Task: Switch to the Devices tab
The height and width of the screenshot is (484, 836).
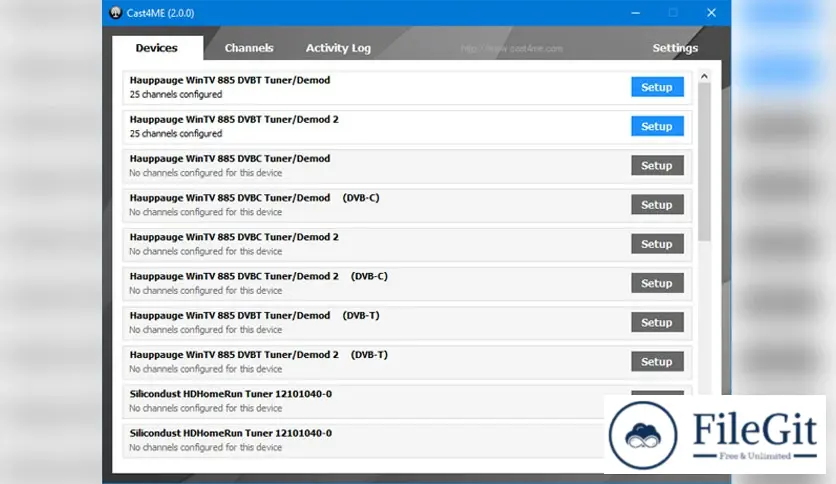Action: (157, 48)
